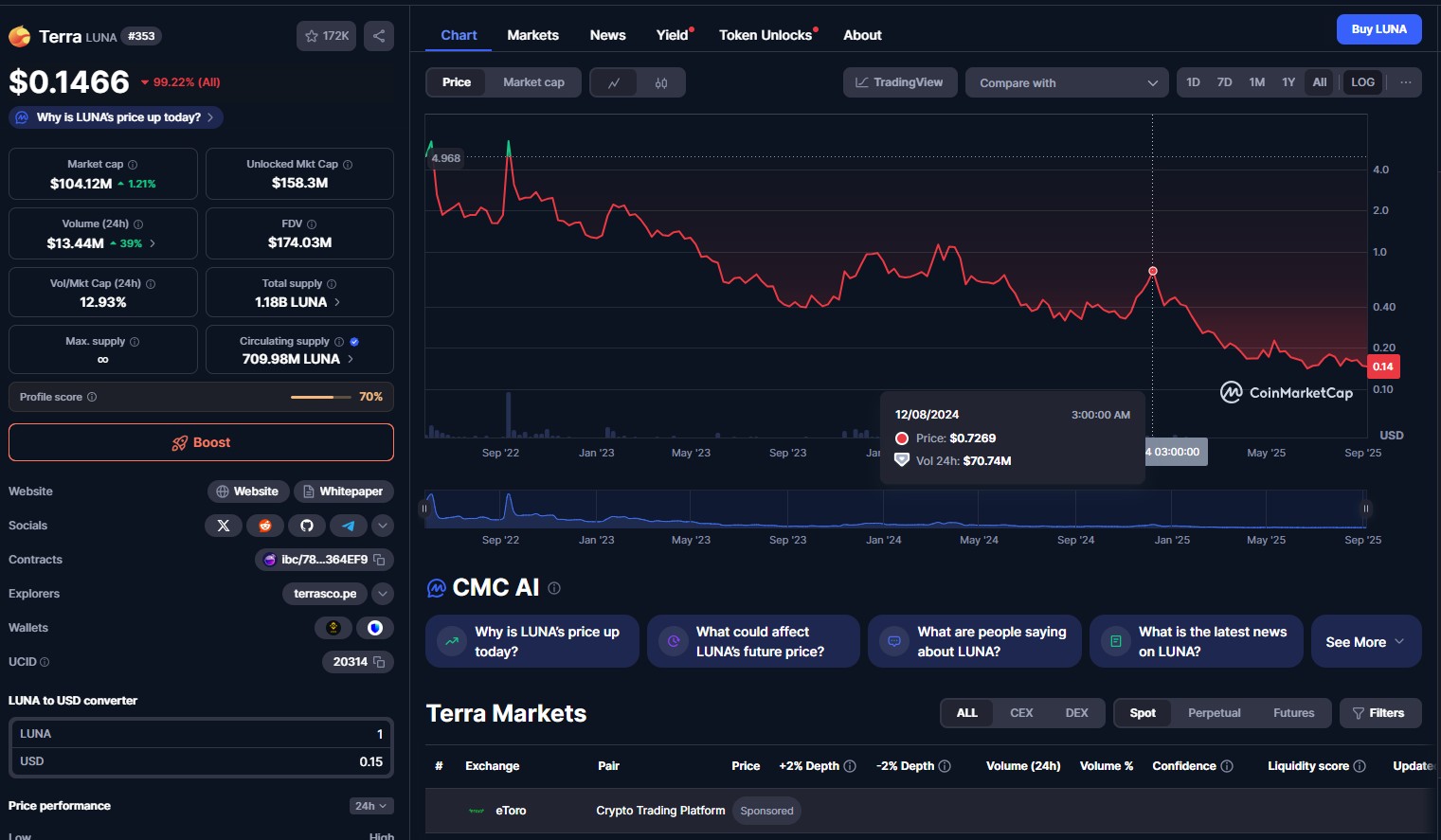Open the Whitepaper link
Image resolution: width=1441 pixels, height=840 pixels.
coord(343,491)
